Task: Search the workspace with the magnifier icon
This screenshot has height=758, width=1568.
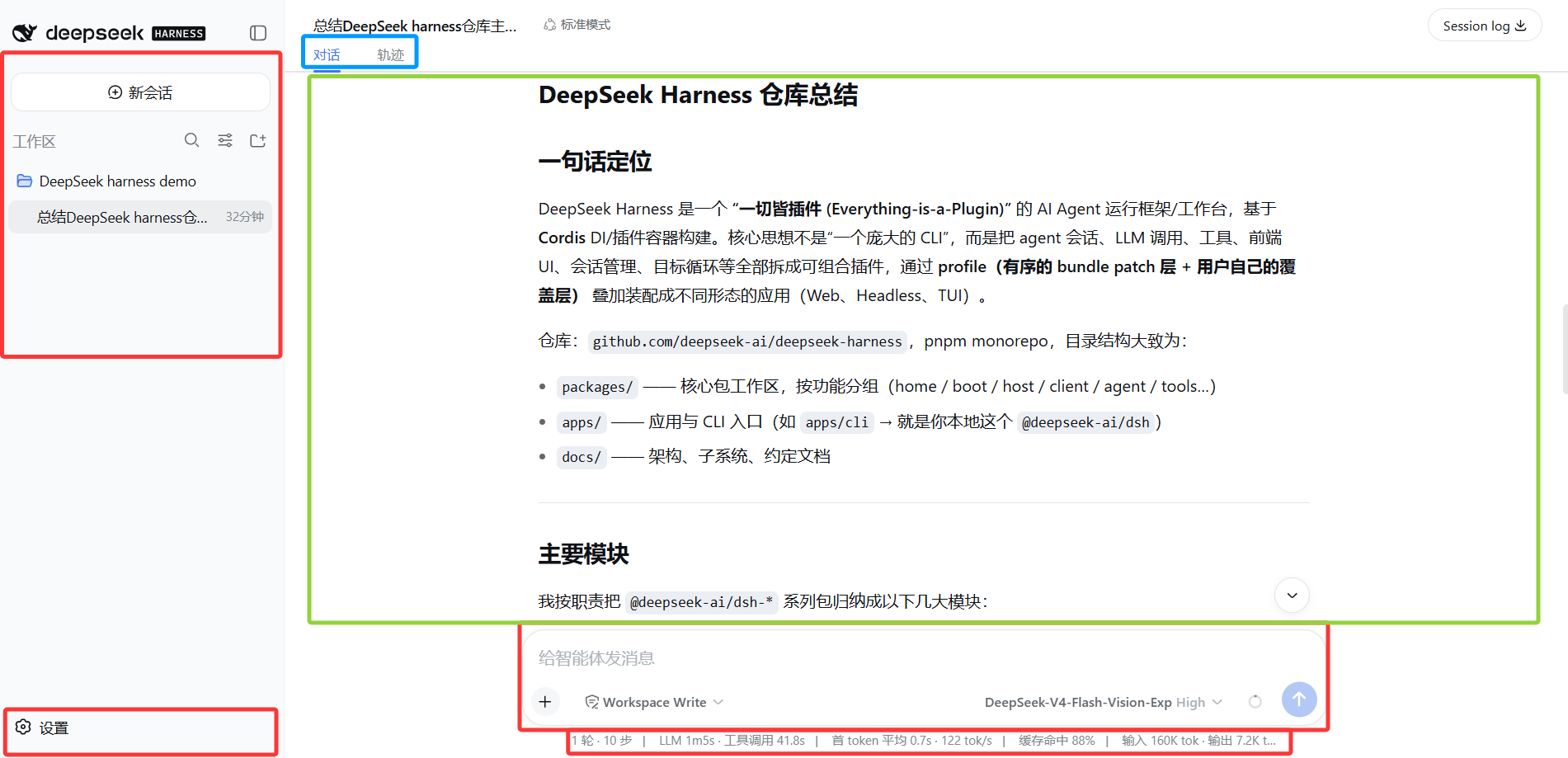Action: coord(192,140)
